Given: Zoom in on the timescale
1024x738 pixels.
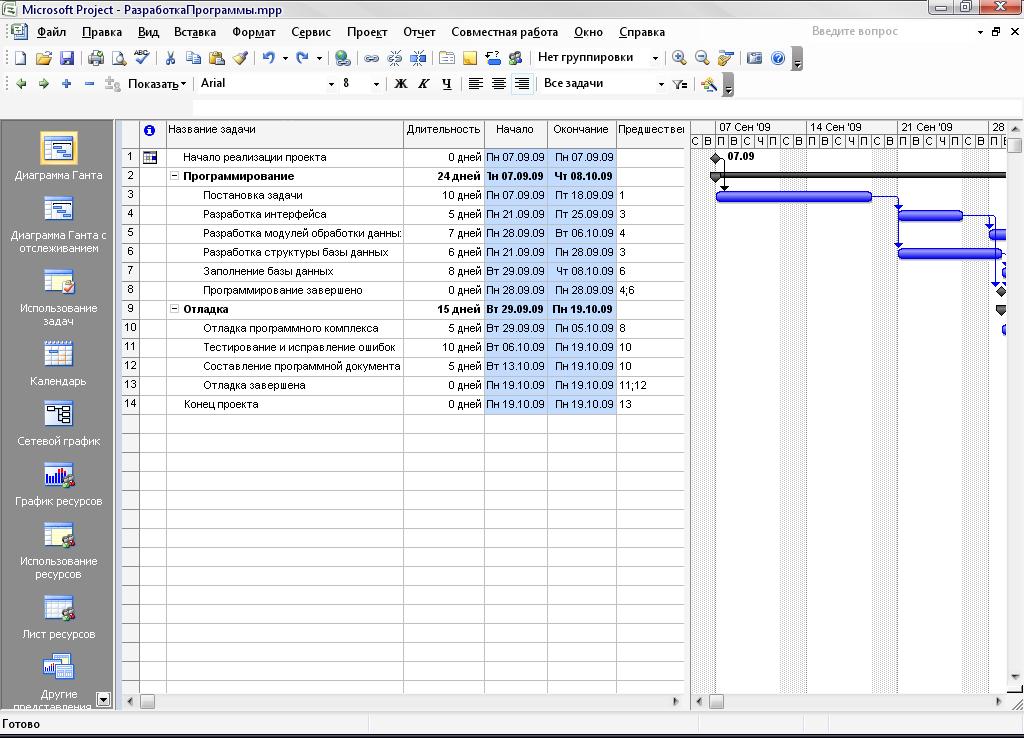Looking at the screenshot, I should (x=679, y=58).
